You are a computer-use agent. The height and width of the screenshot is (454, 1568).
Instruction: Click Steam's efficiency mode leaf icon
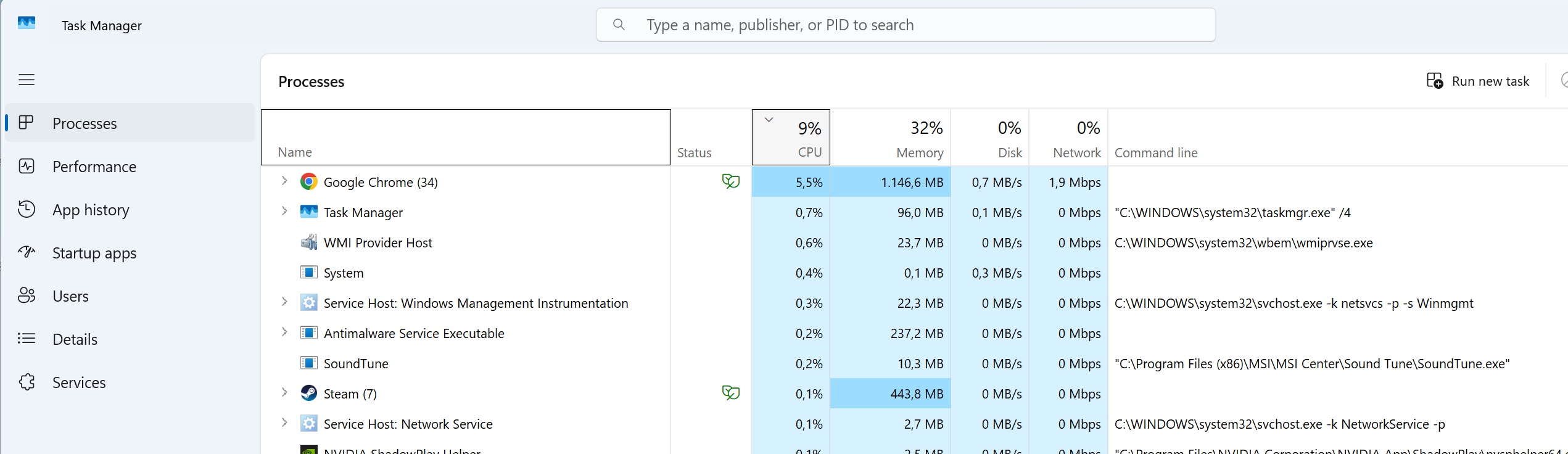730,392
